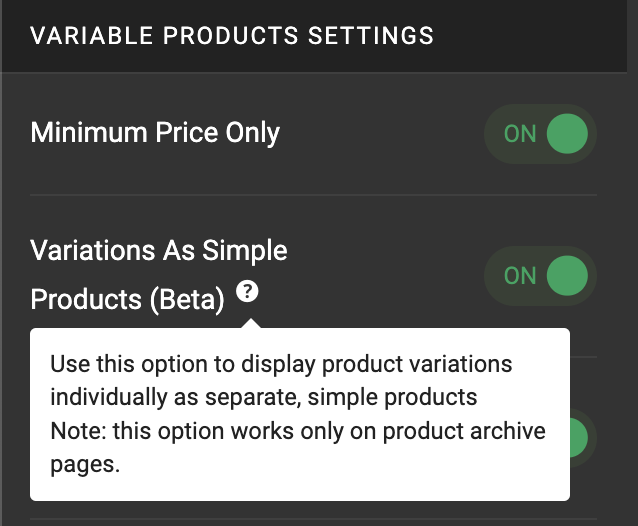Click the Variable Products Settings header
Viewport: 638px width, 526px height.
tap(232, 35)
